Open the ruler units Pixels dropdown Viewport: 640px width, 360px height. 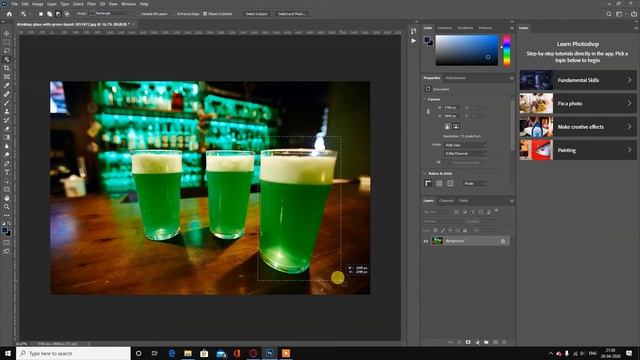(475, 184)
